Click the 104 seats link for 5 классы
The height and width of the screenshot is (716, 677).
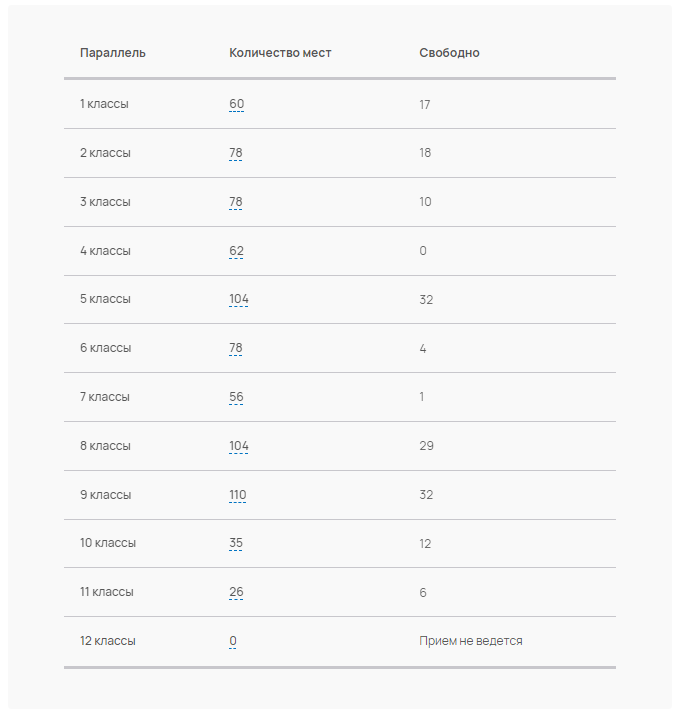tap(239, 299)
